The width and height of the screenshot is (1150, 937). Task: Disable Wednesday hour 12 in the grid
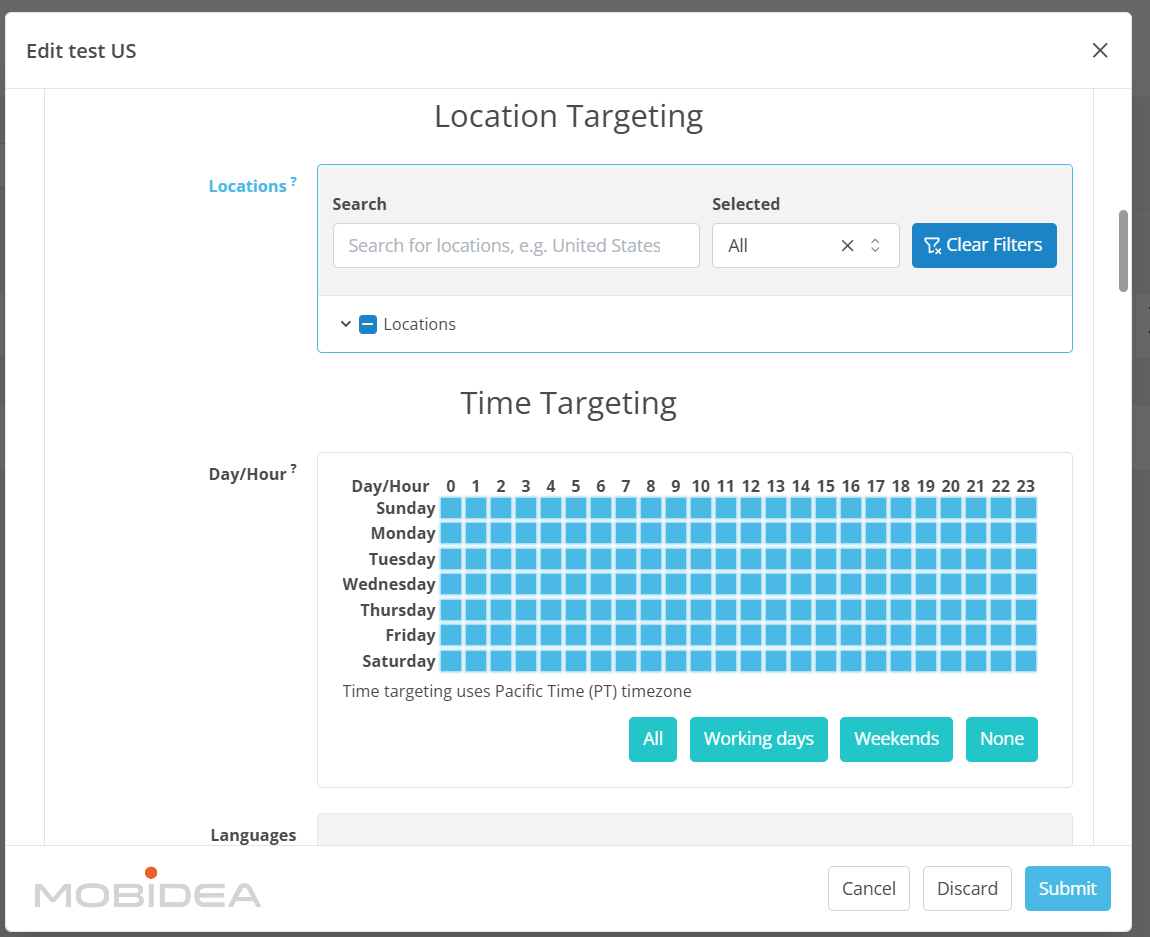pos(751,584)
